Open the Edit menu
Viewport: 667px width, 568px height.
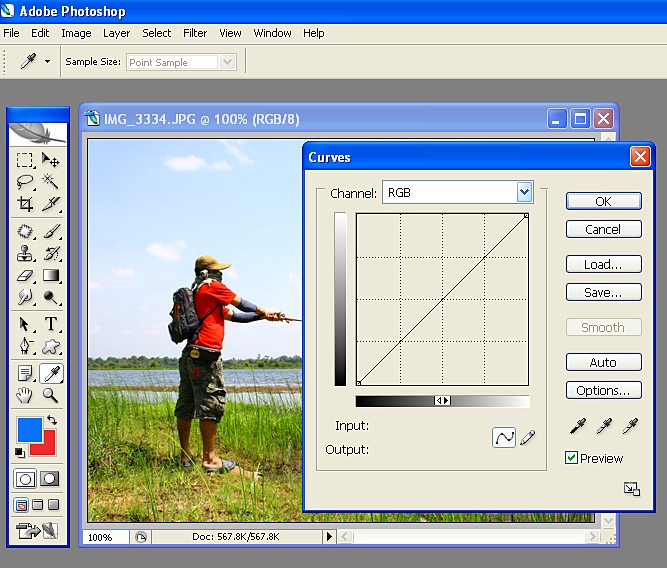click(40, 33)
